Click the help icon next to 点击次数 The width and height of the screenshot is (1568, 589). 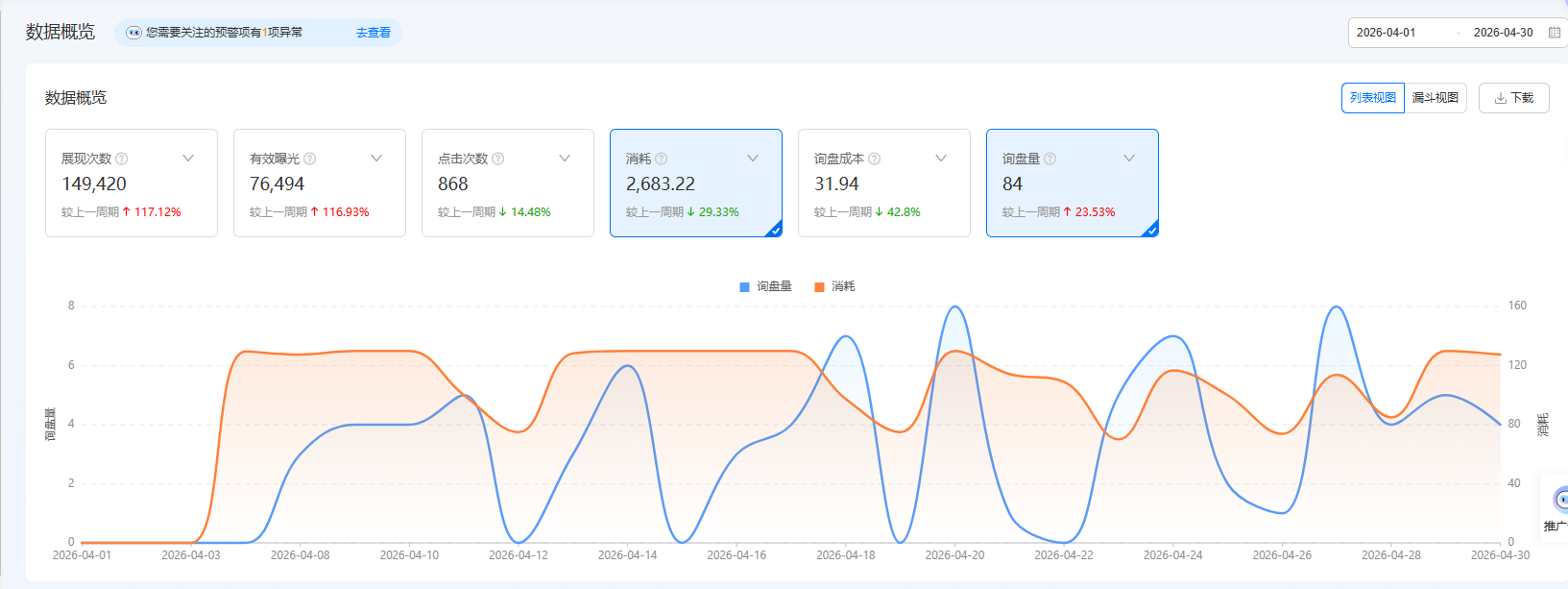coord(498,159)
